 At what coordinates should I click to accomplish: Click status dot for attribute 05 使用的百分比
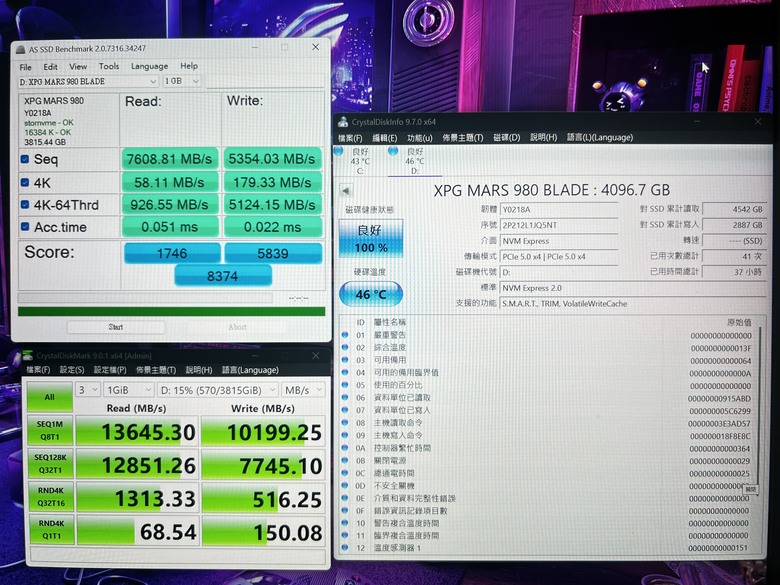click(345, 385)
